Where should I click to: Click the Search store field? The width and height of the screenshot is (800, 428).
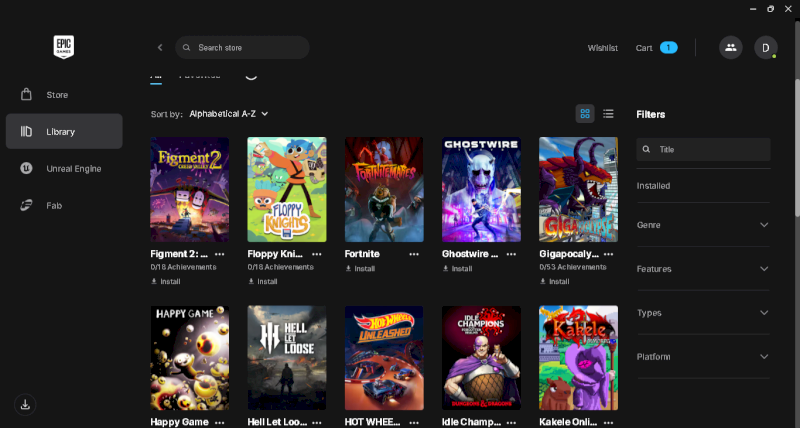click(250, 47)
